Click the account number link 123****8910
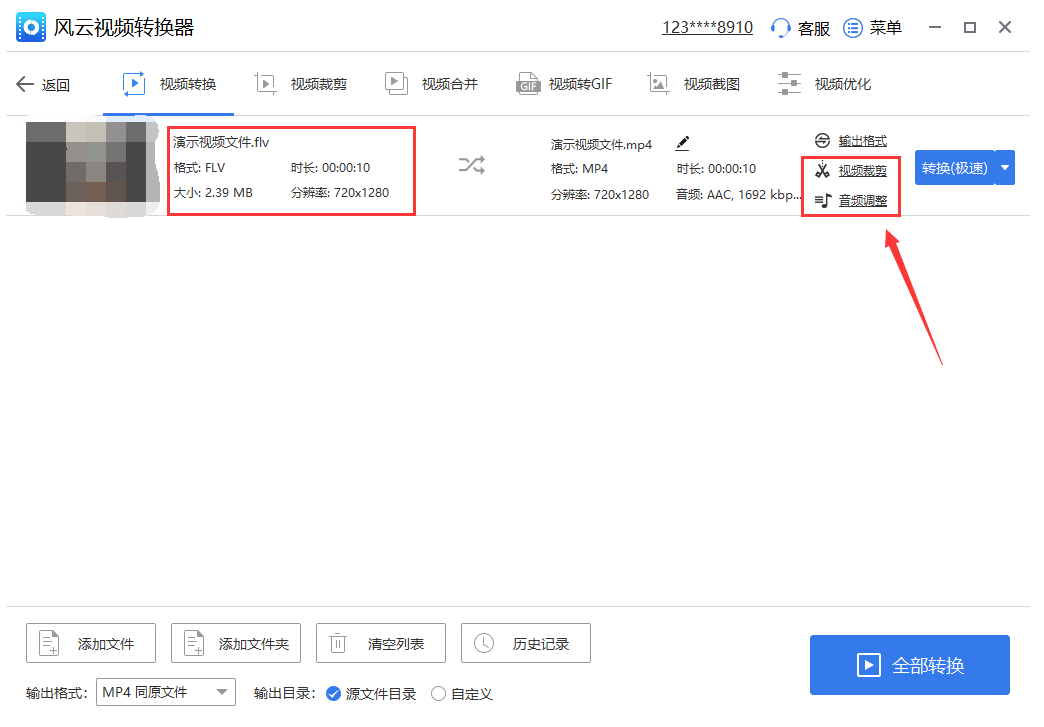The image size is (1044, 727). click(707, 28)
